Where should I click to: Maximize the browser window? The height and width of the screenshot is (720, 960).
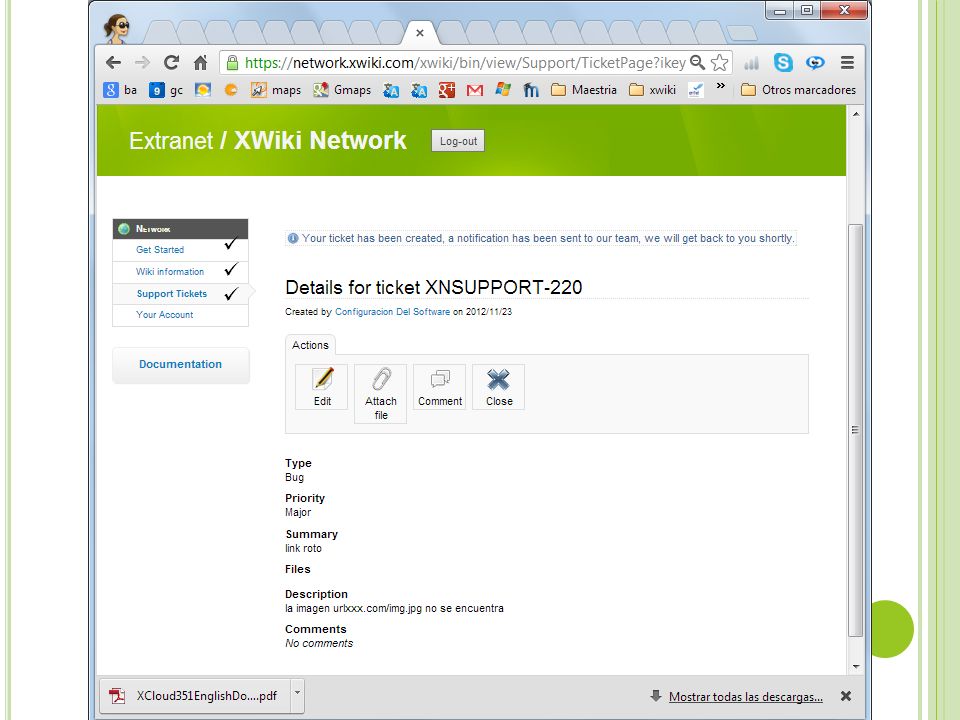(807, 10)
